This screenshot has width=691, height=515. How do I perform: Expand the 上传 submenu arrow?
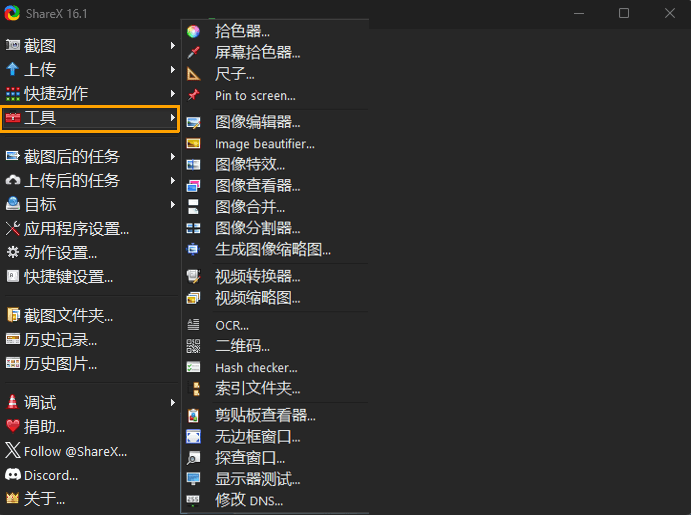tap(173, 70)
